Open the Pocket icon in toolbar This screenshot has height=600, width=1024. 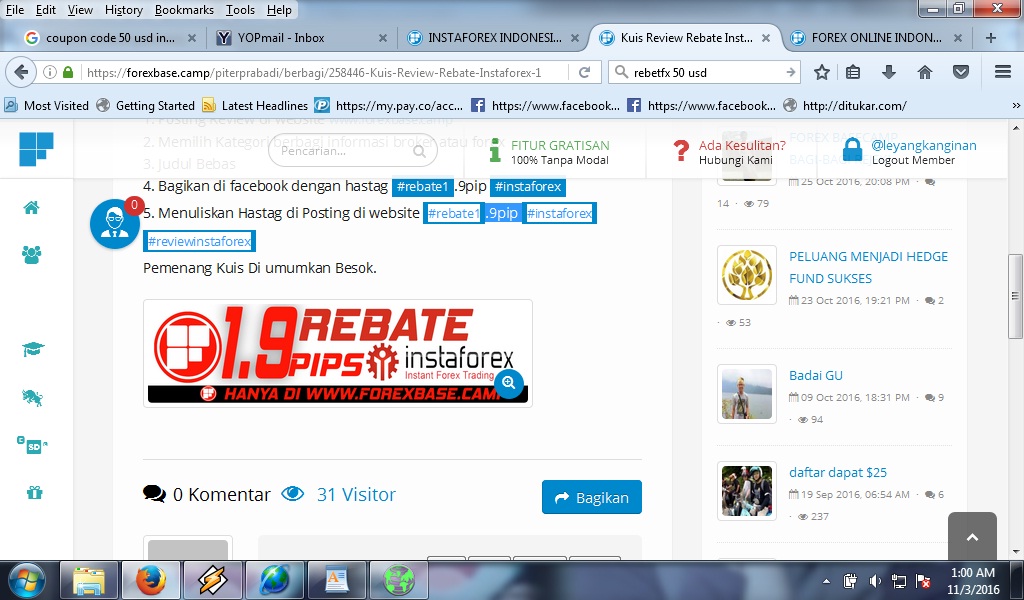click(x=961, y=72)
